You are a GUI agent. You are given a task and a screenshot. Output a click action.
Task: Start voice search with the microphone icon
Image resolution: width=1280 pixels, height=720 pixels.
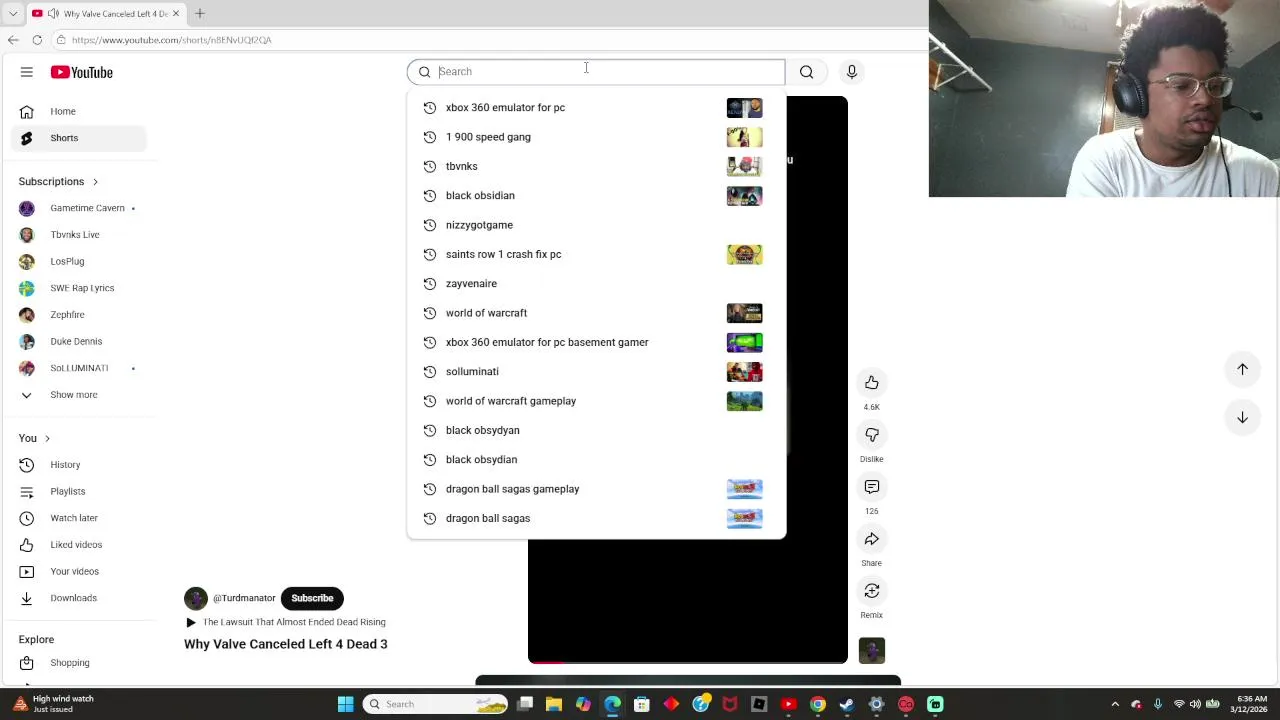[852, 71]
